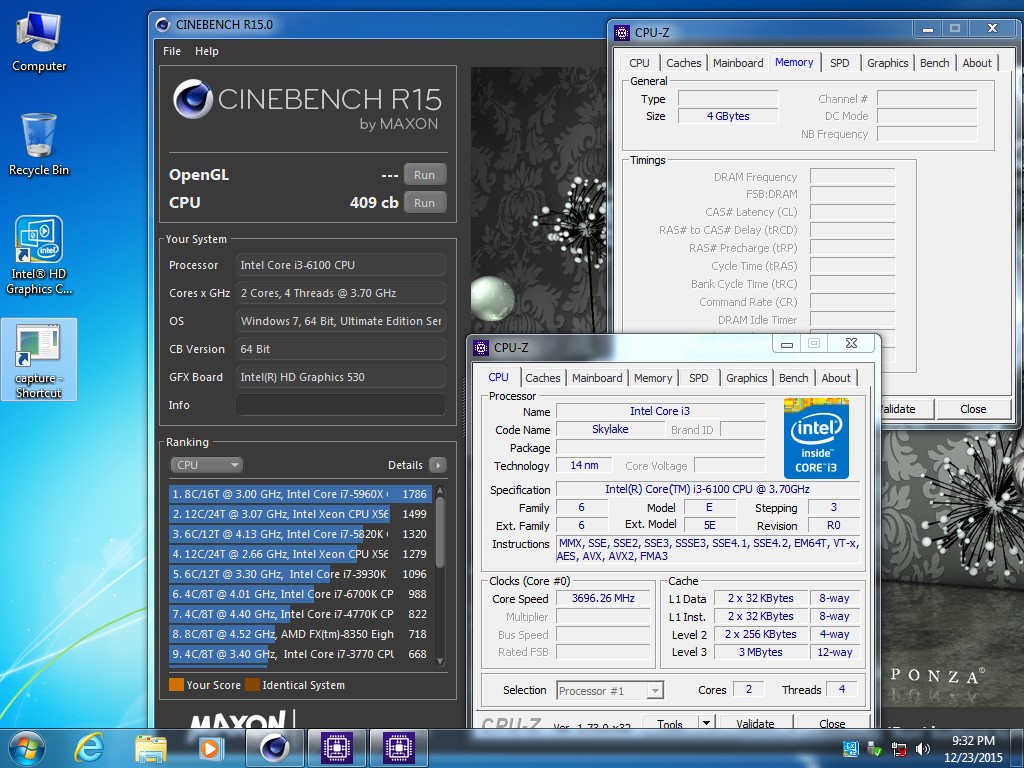This screenshot has width=1024, height=768.
Task: Select the capture - Shortcut desktop icon
Action: point(39,360)
